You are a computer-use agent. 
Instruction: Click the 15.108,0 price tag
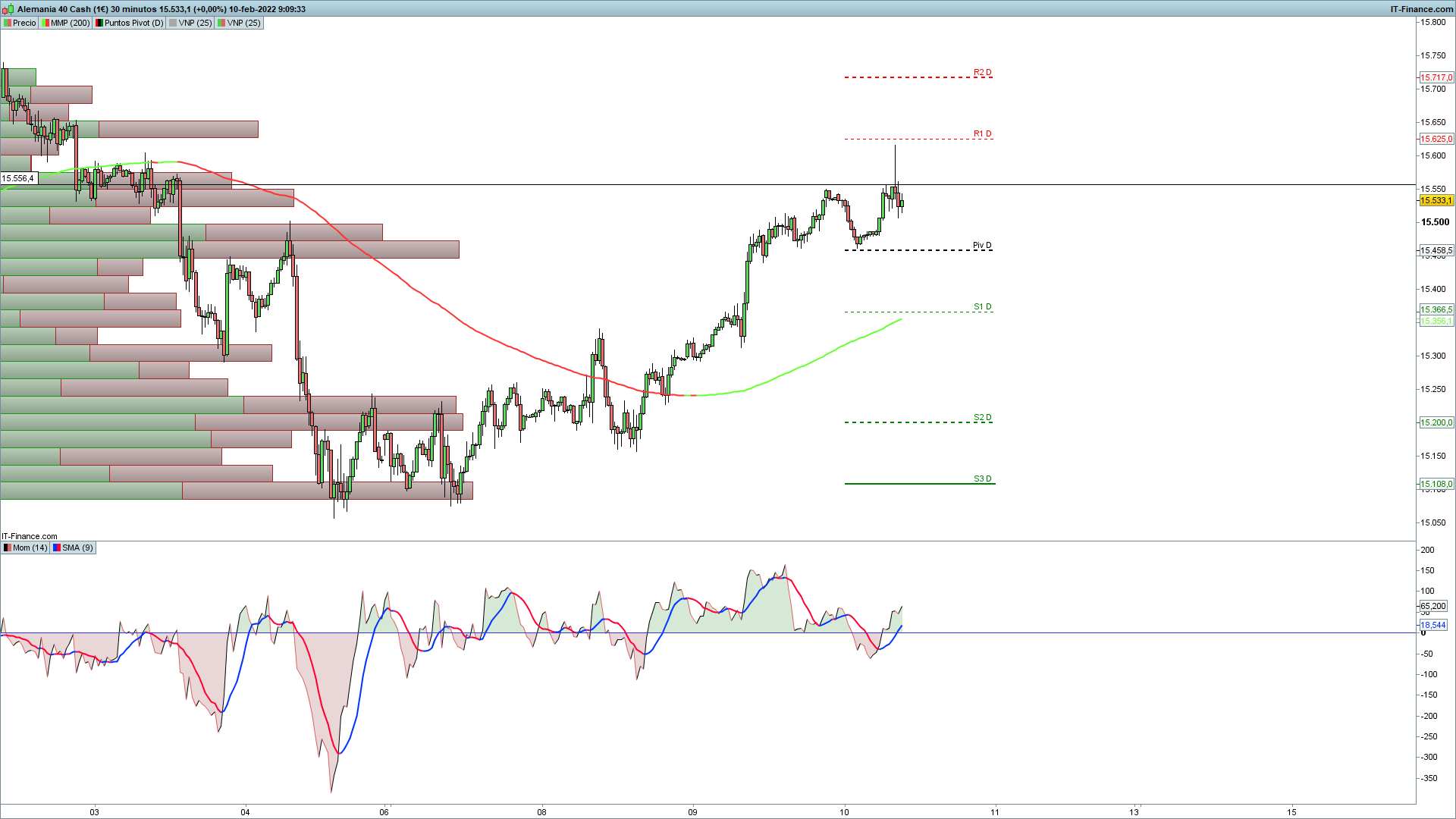[x=1436, y=484]
